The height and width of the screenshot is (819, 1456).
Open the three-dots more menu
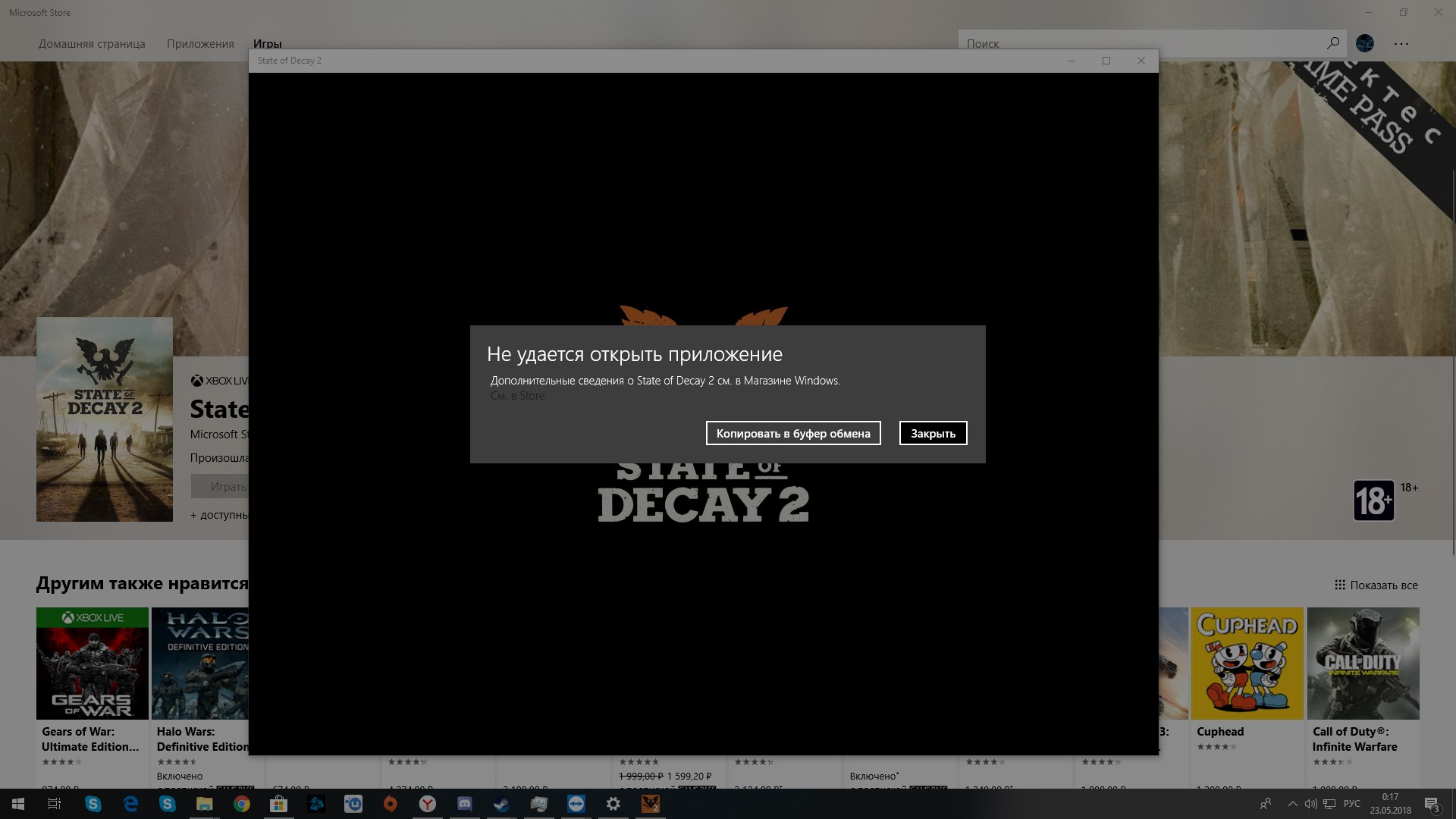[1401, 44]
